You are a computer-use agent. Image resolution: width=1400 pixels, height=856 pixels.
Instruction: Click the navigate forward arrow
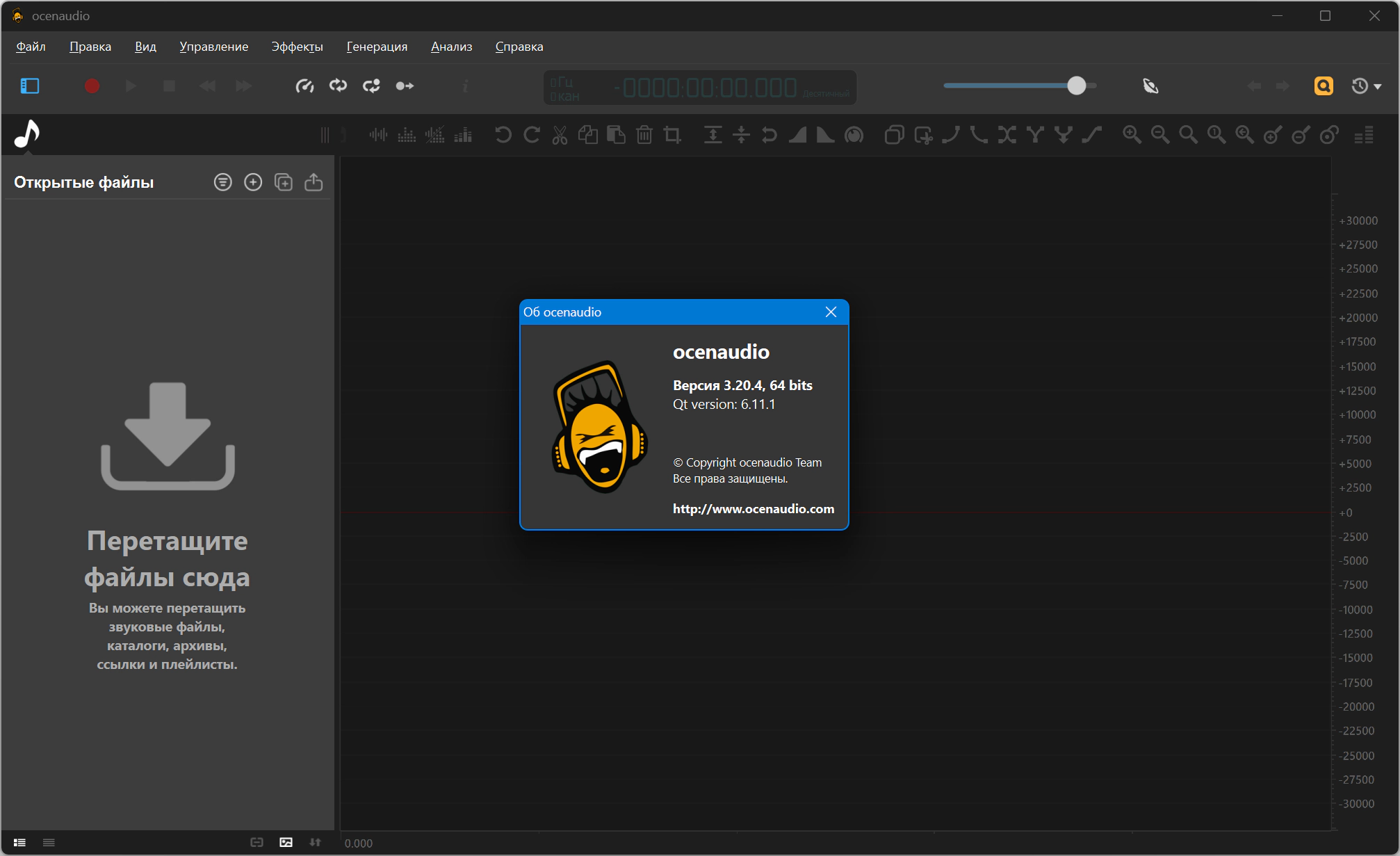click(1283, 86)
